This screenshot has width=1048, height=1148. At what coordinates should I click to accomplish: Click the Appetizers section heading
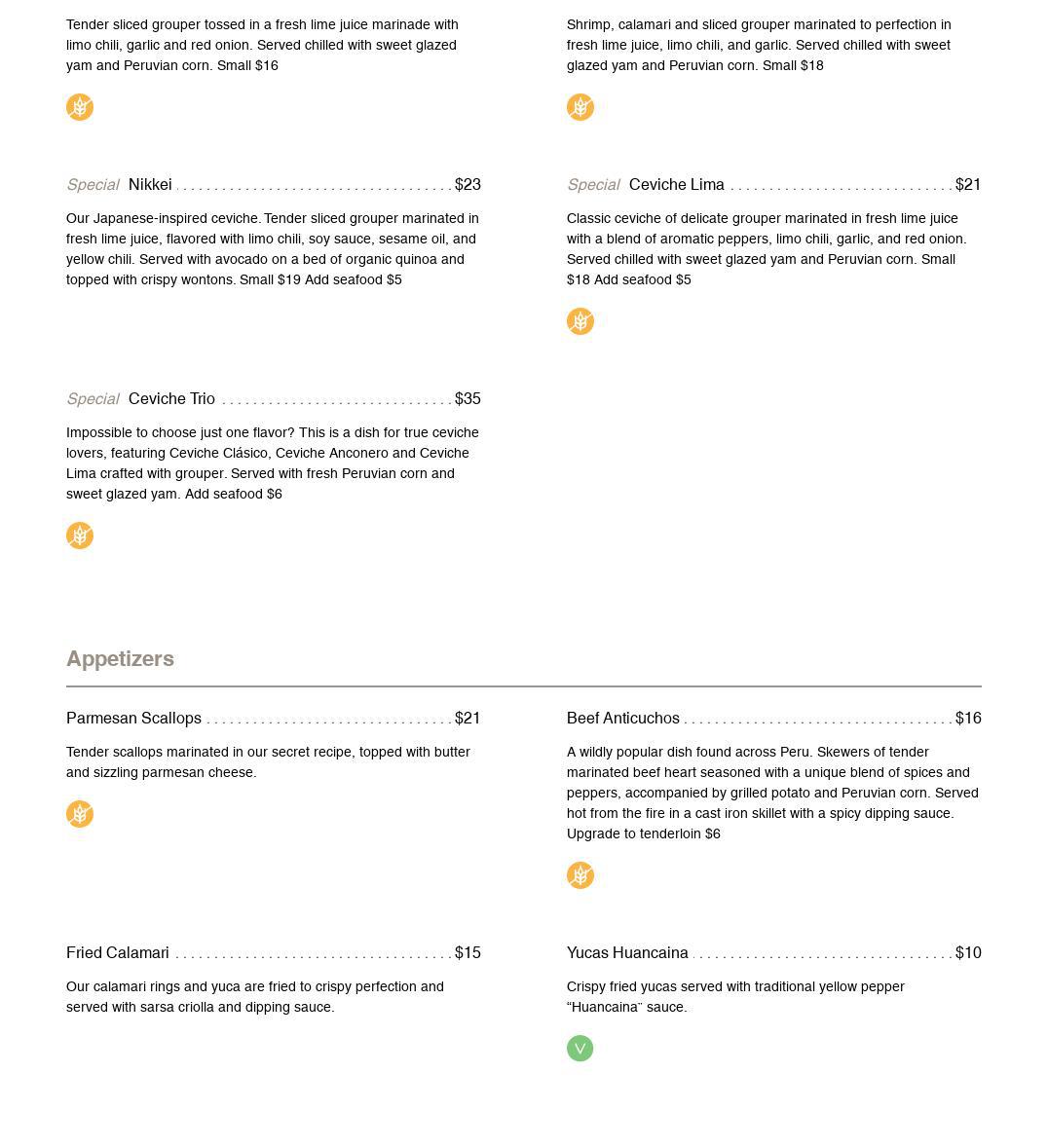pos(120,659)
